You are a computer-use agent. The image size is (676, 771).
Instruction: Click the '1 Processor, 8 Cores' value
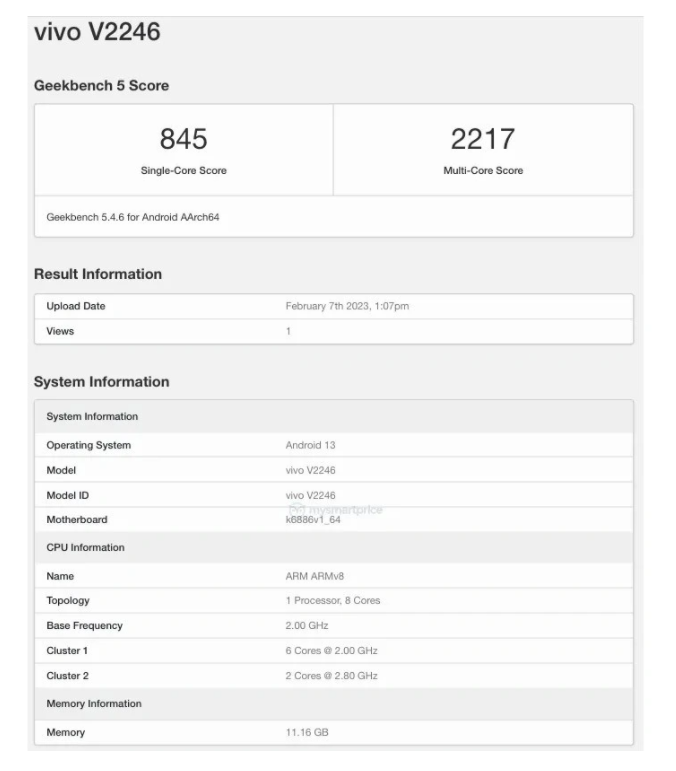tap(333, 600)
